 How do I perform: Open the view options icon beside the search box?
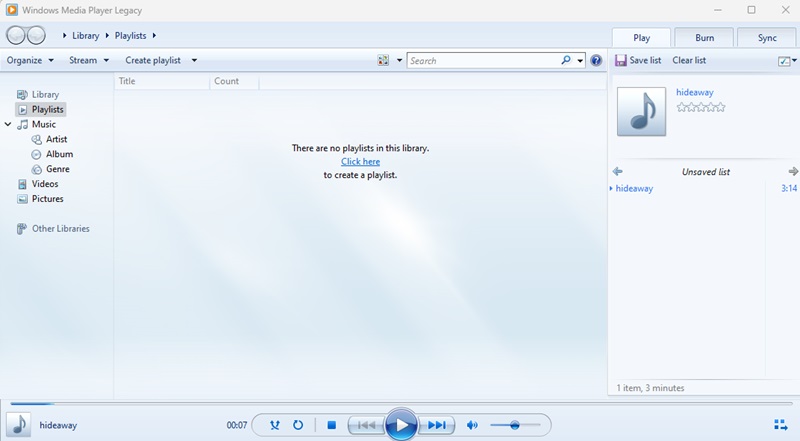pos(383,60)
